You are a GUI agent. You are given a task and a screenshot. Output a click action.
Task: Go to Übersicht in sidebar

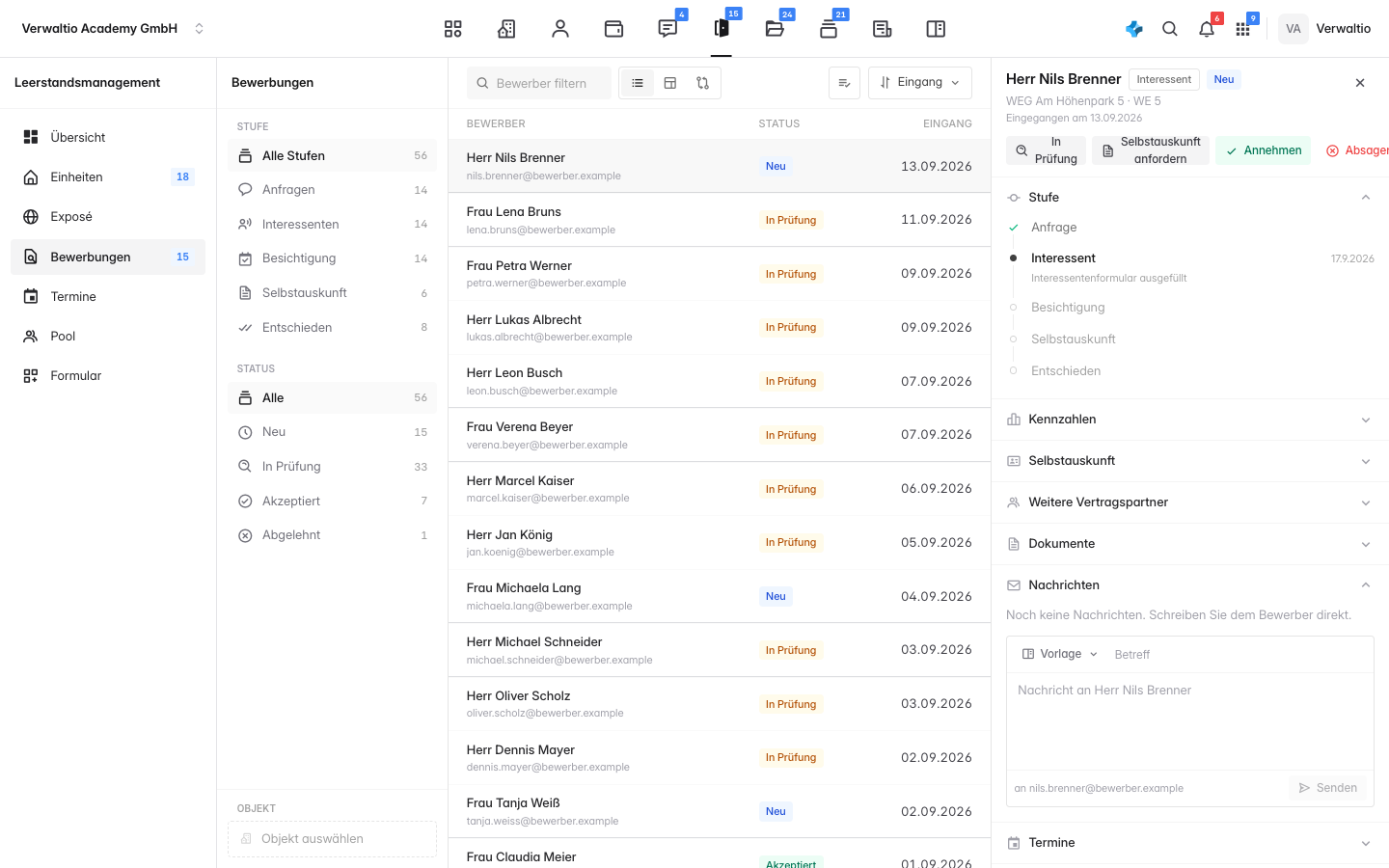coord(108,137)
